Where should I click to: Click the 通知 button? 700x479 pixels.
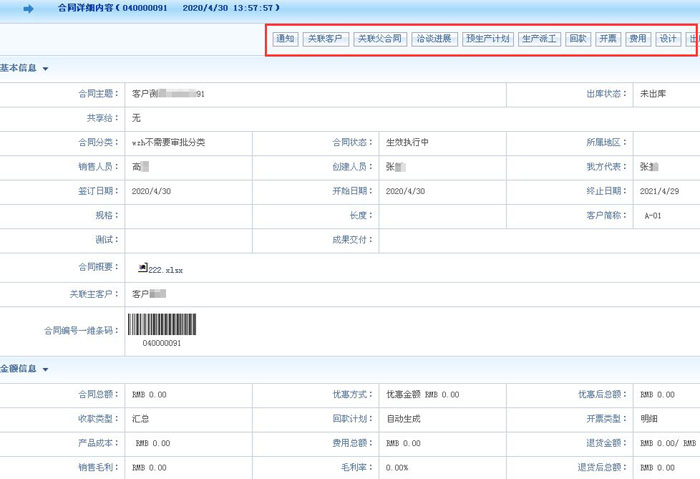(x=285, y=40)
